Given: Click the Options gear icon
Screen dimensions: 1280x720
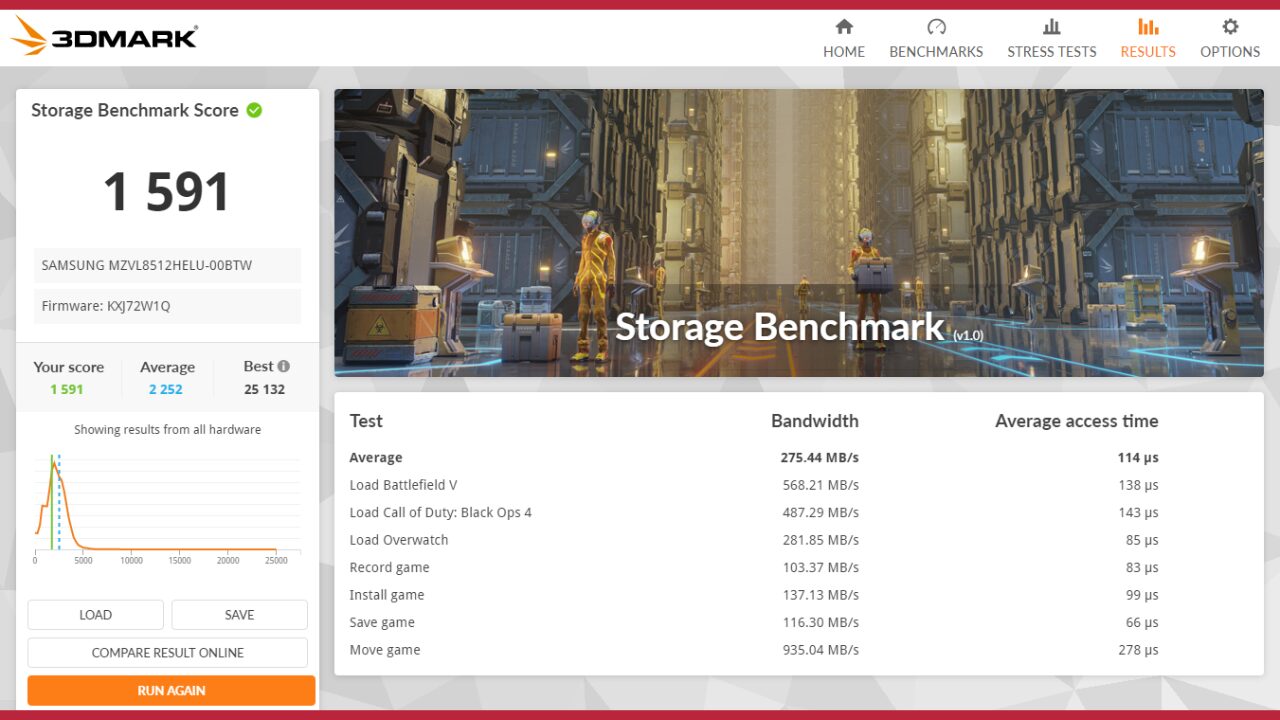Looking at the screenshot, I should pyautogui.click(x=1230, y=27).
